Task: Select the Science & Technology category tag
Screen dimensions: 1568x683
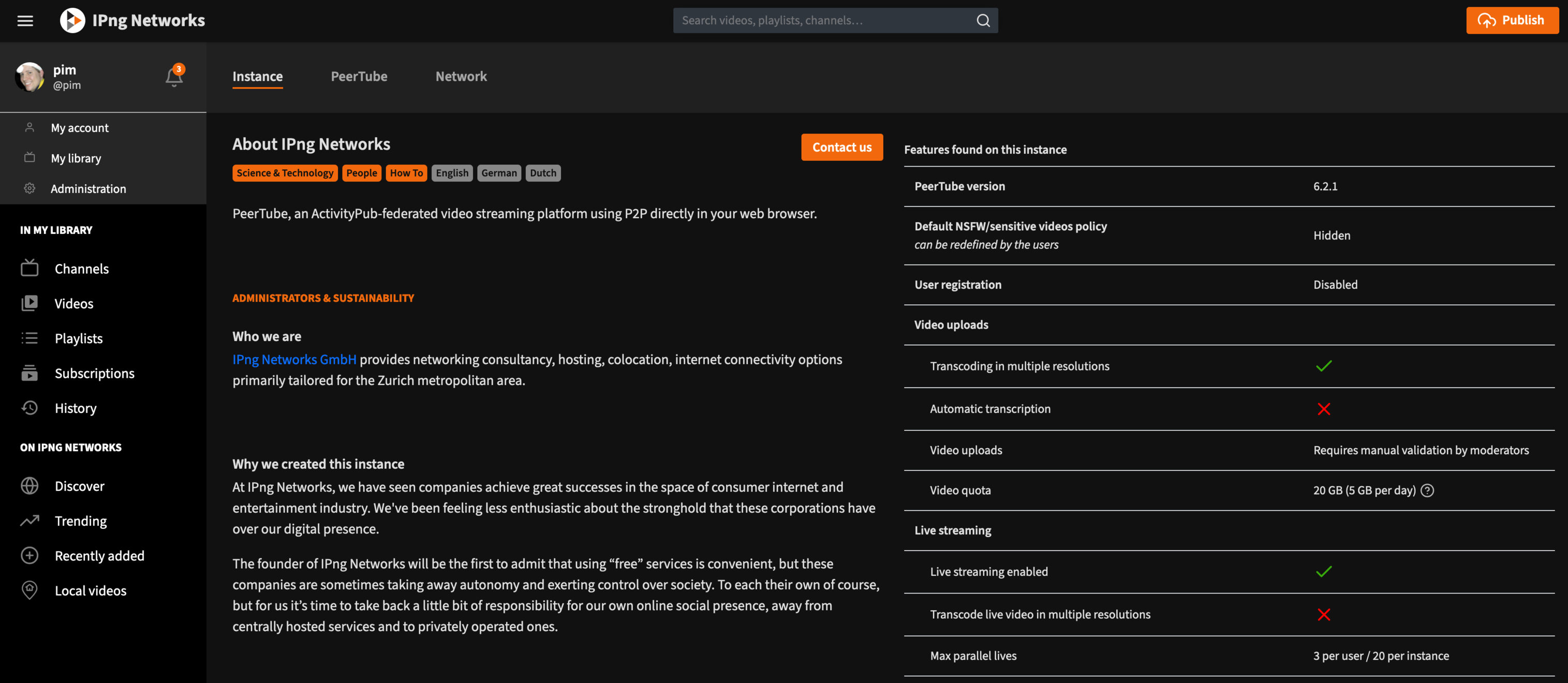Action: point(284,173)
